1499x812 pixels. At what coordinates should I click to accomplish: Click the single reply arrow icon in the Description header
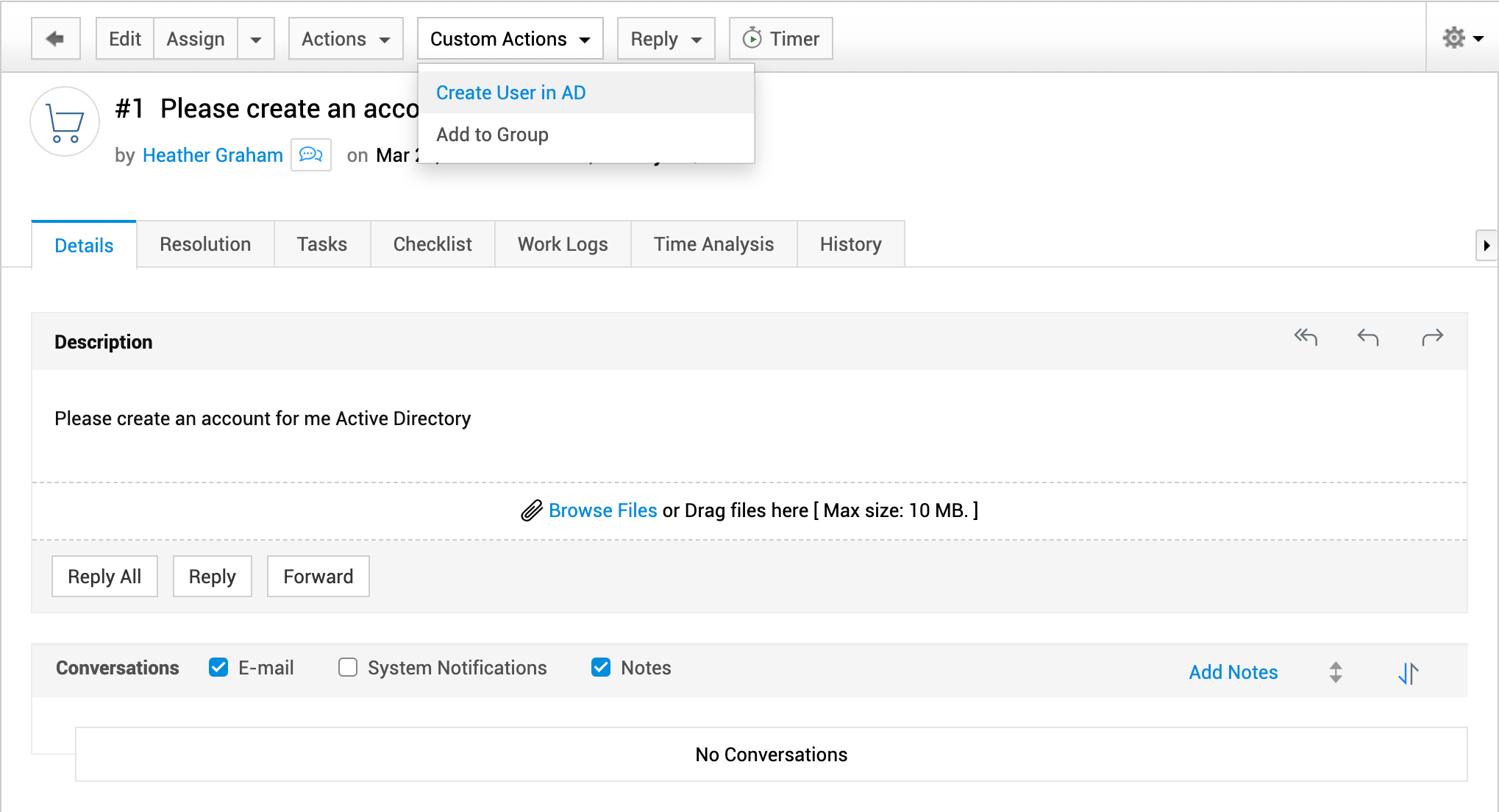[x=1368, y=338]
